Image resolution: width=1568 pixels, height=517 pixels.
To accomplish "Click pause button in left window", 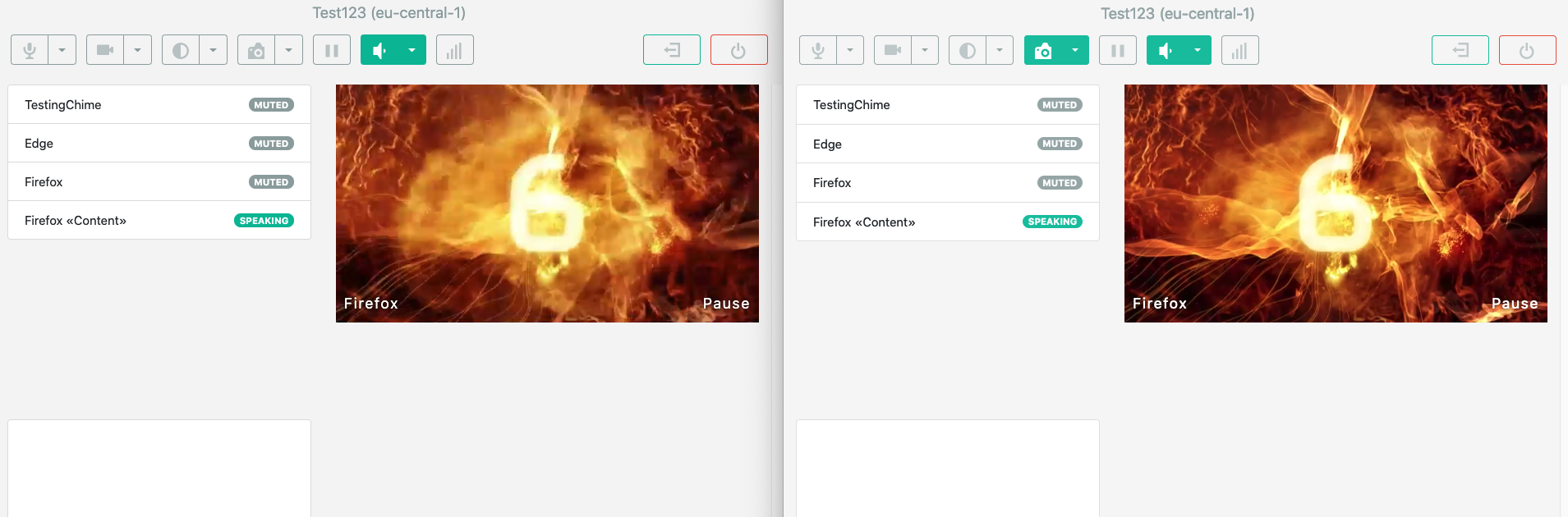I will (x=332, y=50).
